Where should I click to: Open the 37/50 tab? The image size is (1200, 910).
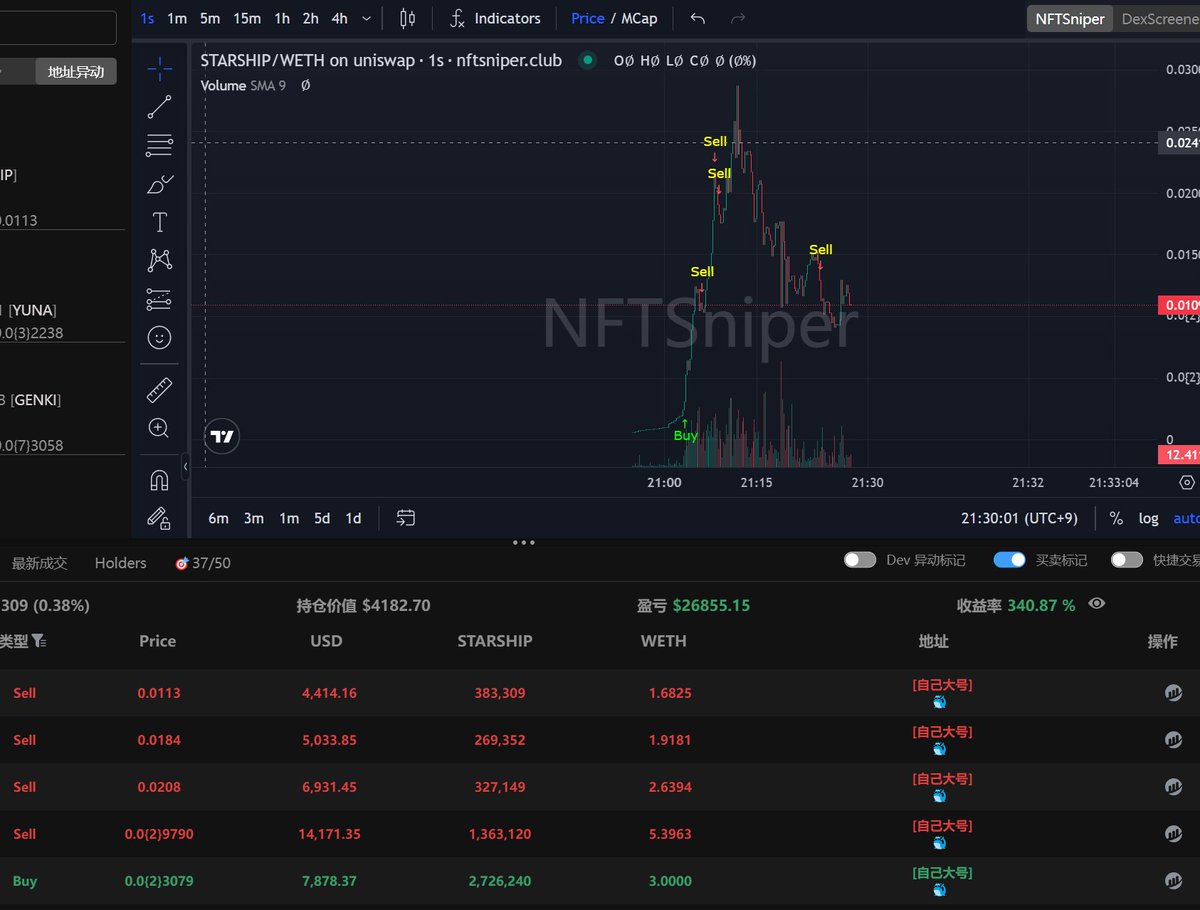[x=202, y=563]
